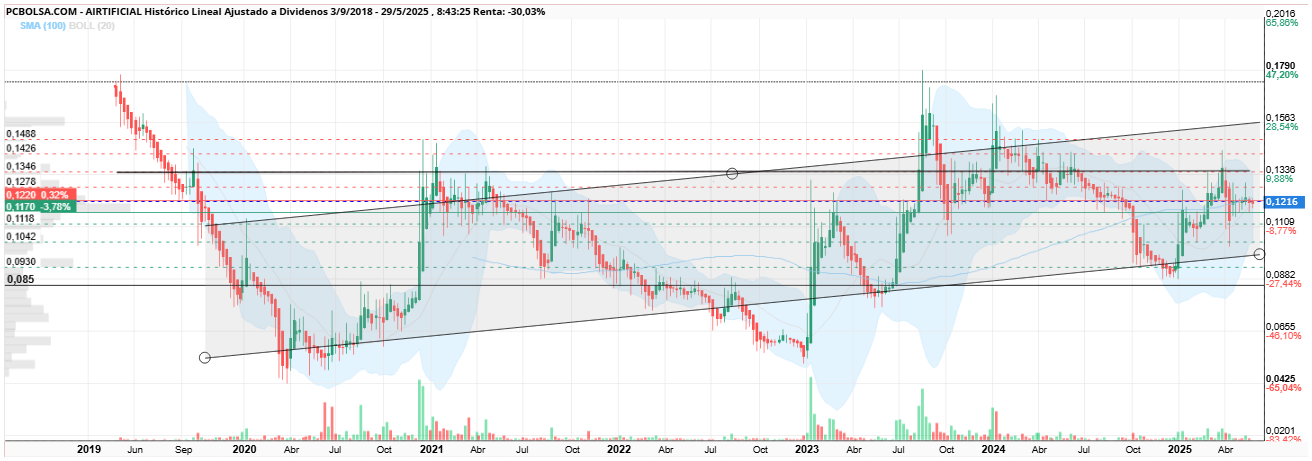1312x461 pixels.
Task: Click the 0,1042 price level label
Action: (x=22, y=237)
